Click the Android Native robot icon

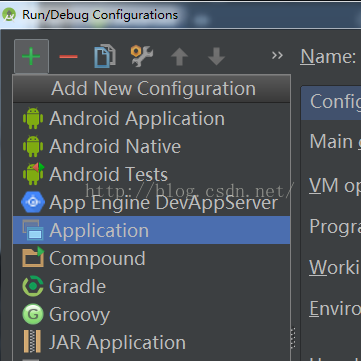coord(33,146)
